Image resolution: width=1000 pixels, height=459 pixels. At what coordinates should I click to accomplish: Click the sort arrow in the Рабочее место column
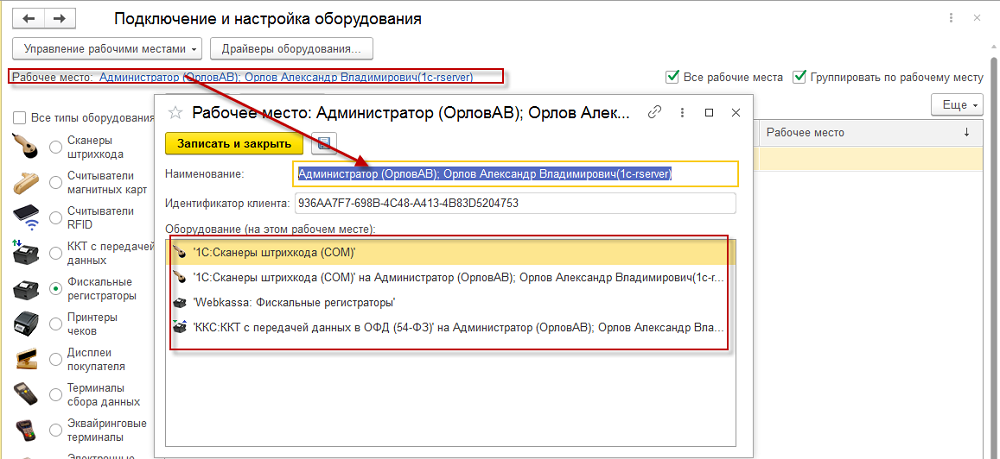pos(967,133)
